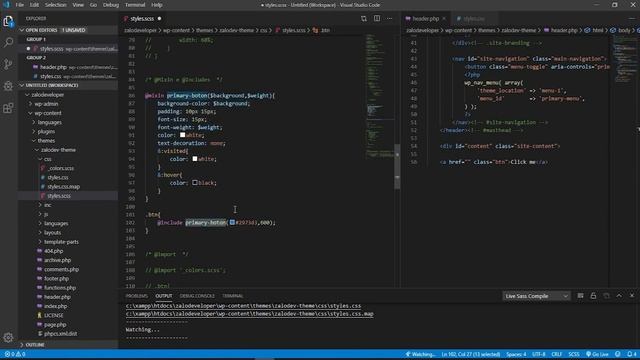Toggle the output scroll lock icon
640x360 pixels.
pyautogui.click(x=593, y=296)
